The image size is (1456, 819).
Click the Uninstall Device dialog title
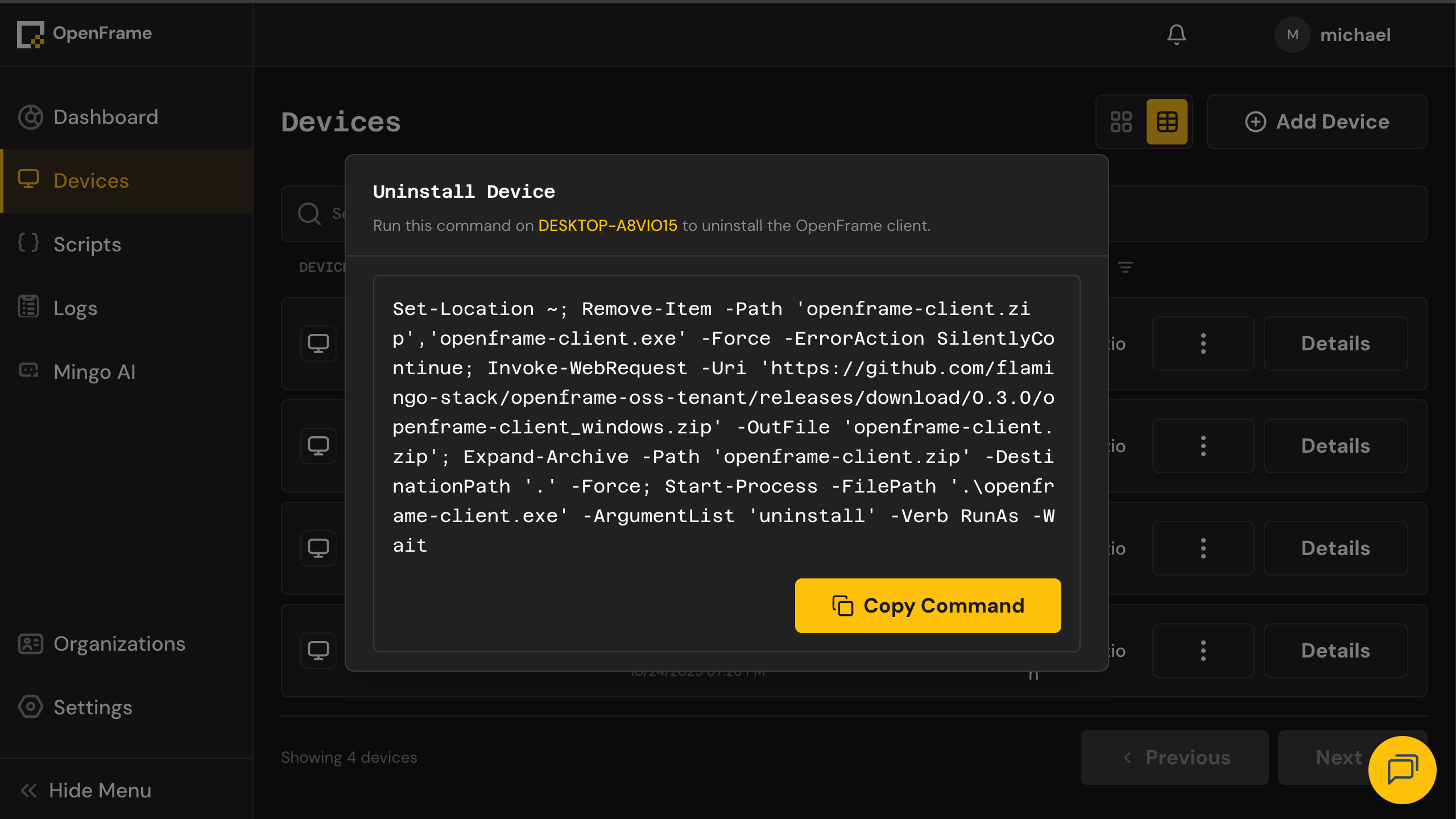tap(464, 192)
